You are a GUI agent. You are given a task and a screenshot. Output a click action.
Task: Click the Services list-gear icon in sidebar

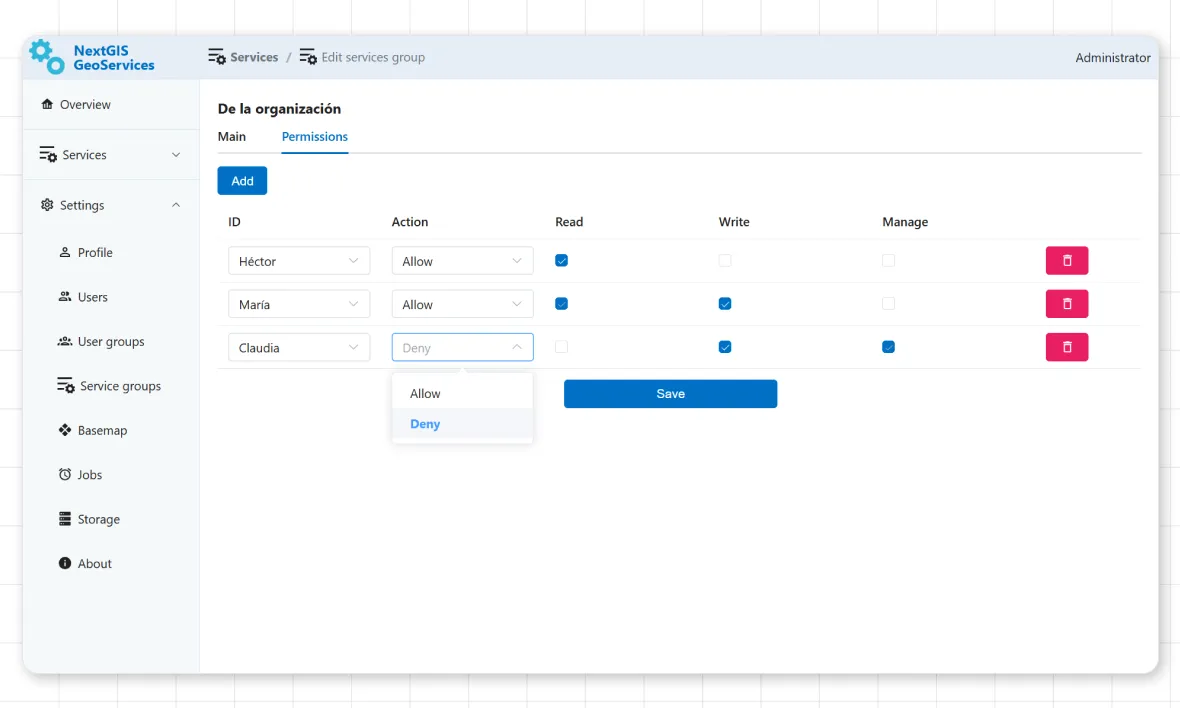point(47,154)
